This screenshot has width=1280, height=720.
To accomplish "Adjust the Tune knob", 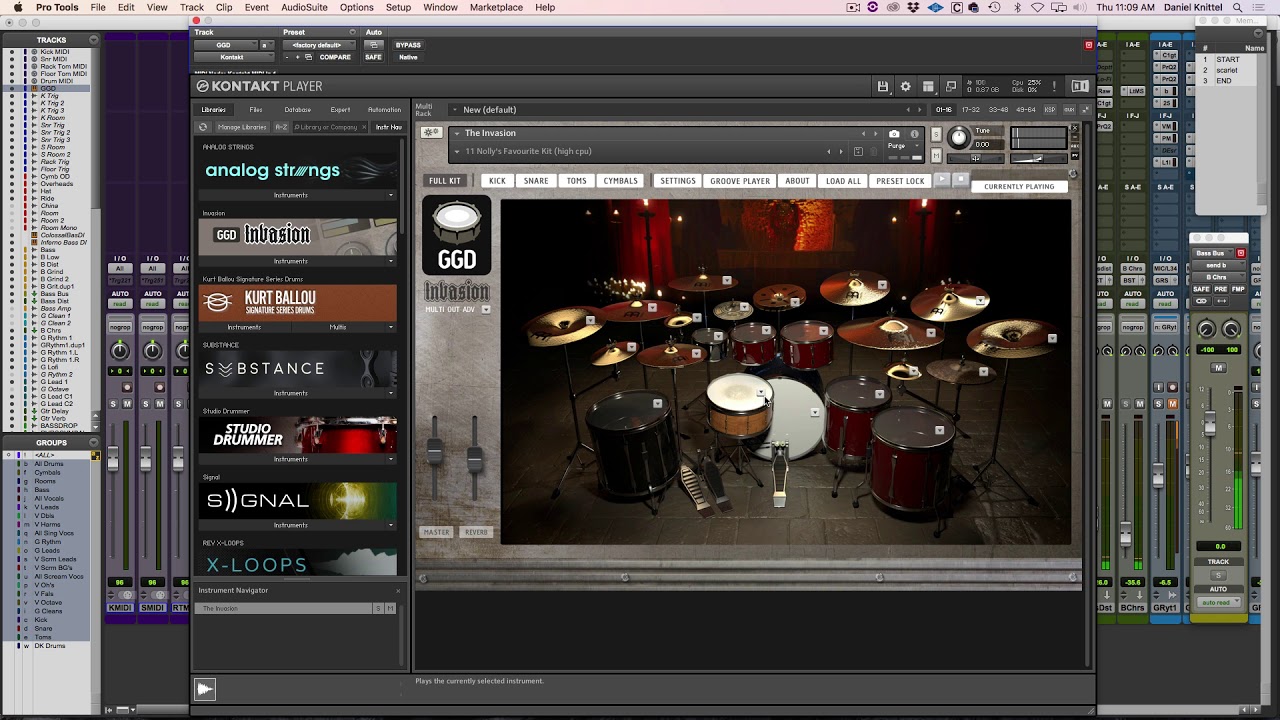I will click(959, 137).
